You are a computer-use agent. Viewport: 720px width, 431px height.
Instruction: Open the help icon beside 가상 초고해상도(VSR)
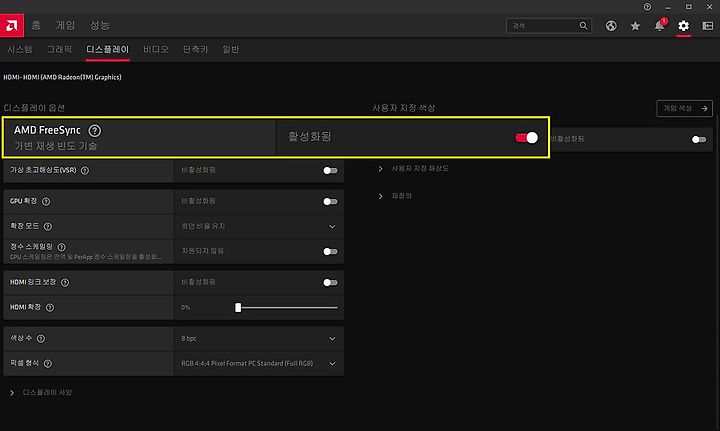[x=85, y=170]
